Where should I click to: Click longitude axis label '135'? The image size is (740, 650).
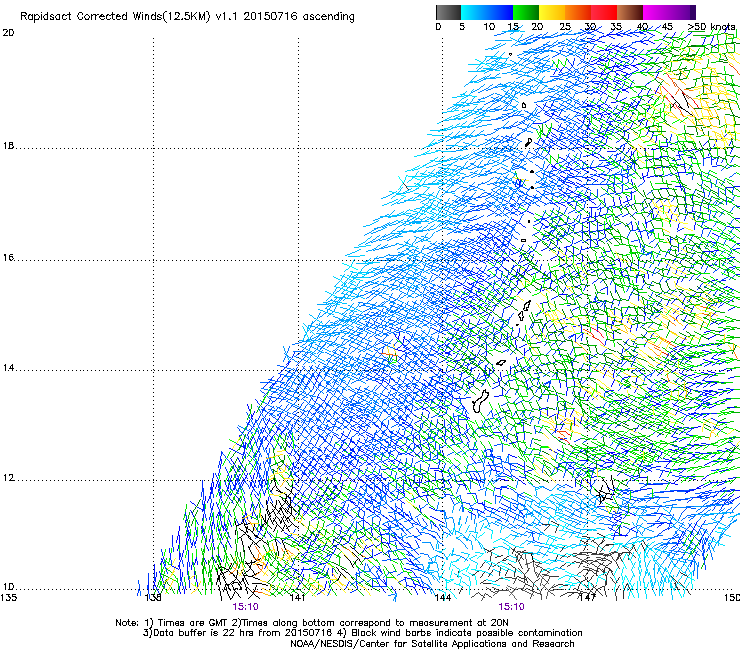pos(8,598)
